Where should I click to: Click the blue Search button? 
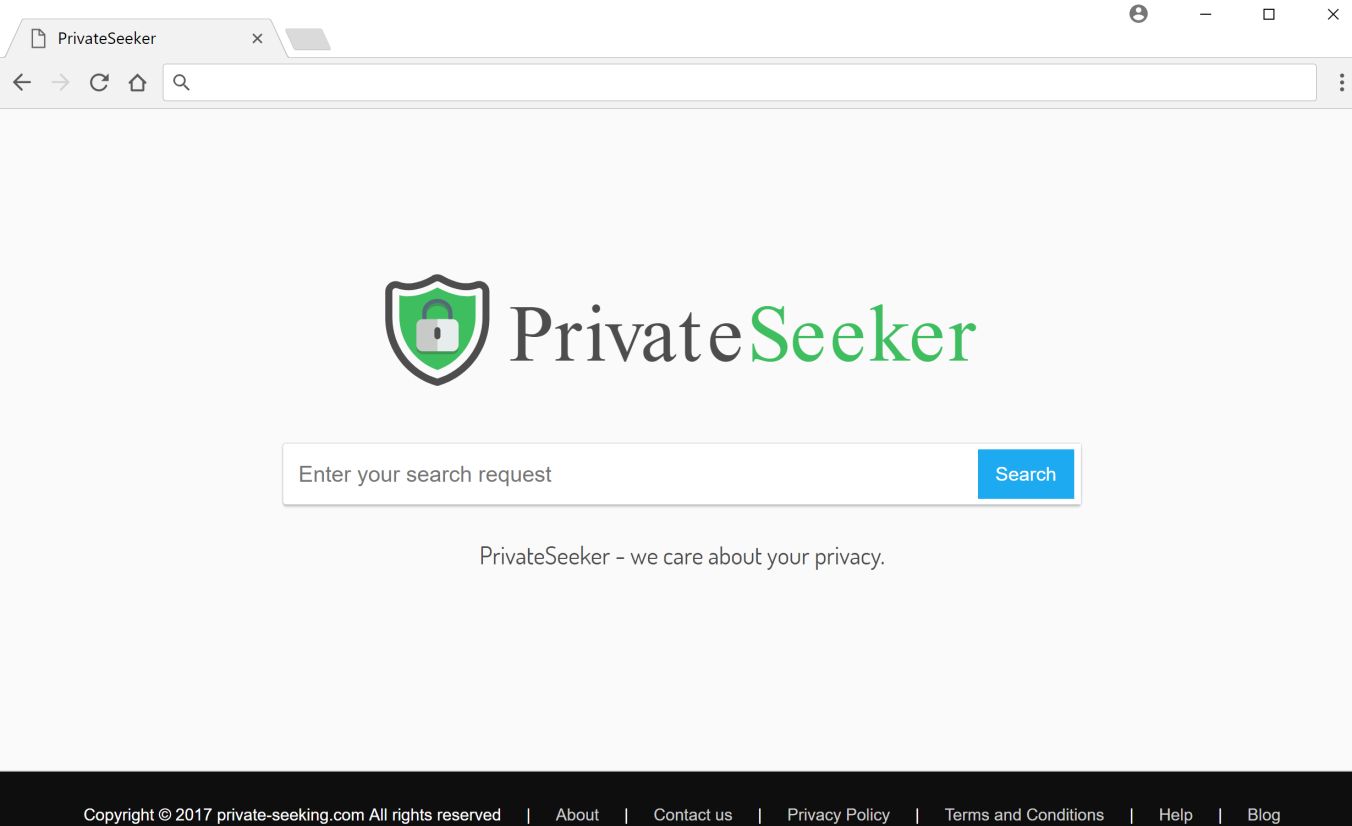(1025, 474)
